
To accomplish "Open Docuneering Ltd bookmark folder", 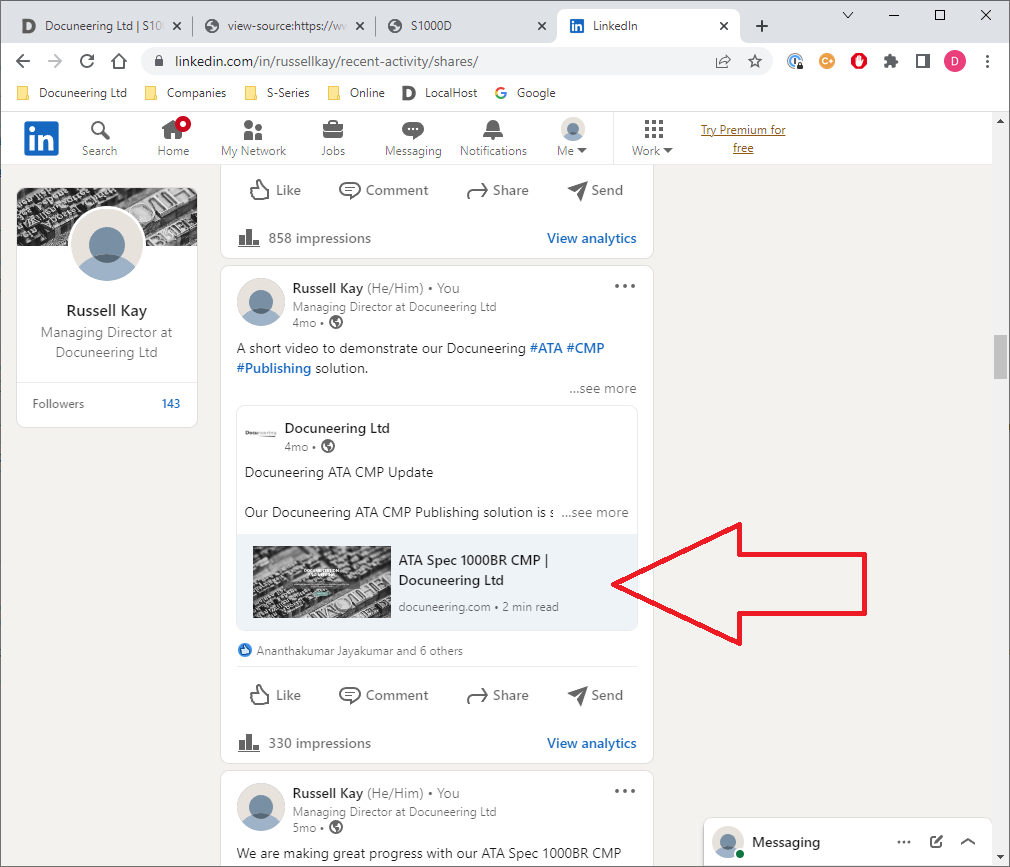I will pos(71,93).
